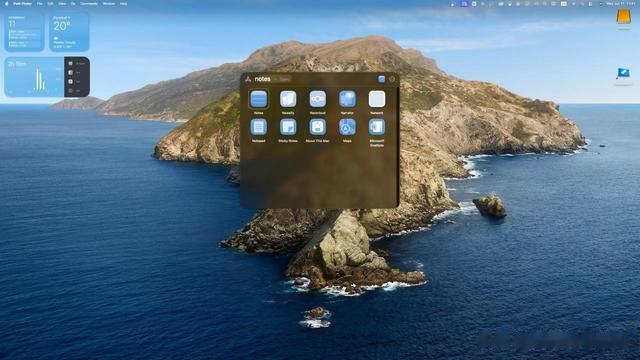Open the Window menu

point(109,4)
